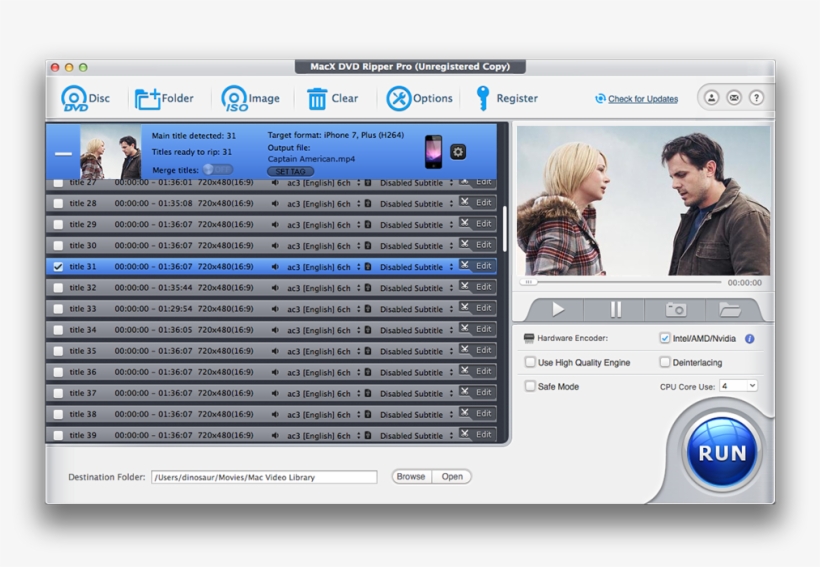820x567 pixels.
Task: Click the SET TAG button
Action: (291, 172)
